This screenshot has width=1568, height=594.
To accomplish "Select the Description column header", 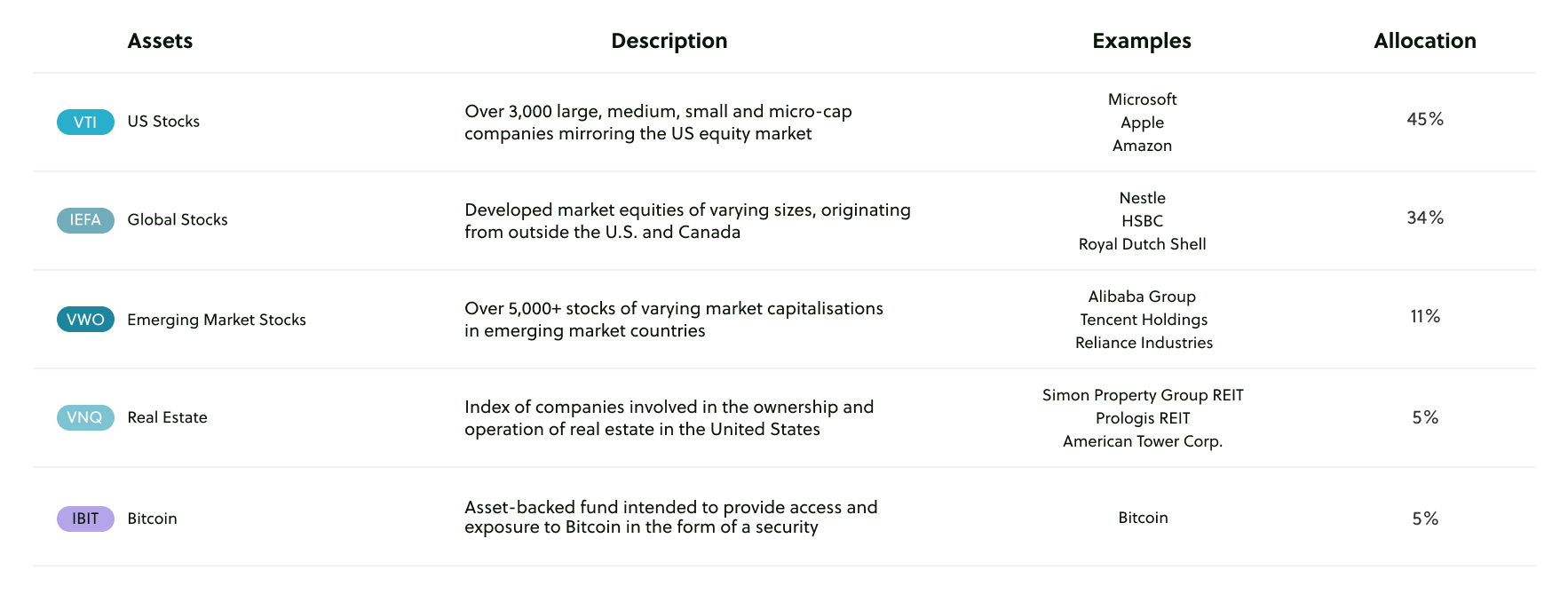I will [669, 41].
